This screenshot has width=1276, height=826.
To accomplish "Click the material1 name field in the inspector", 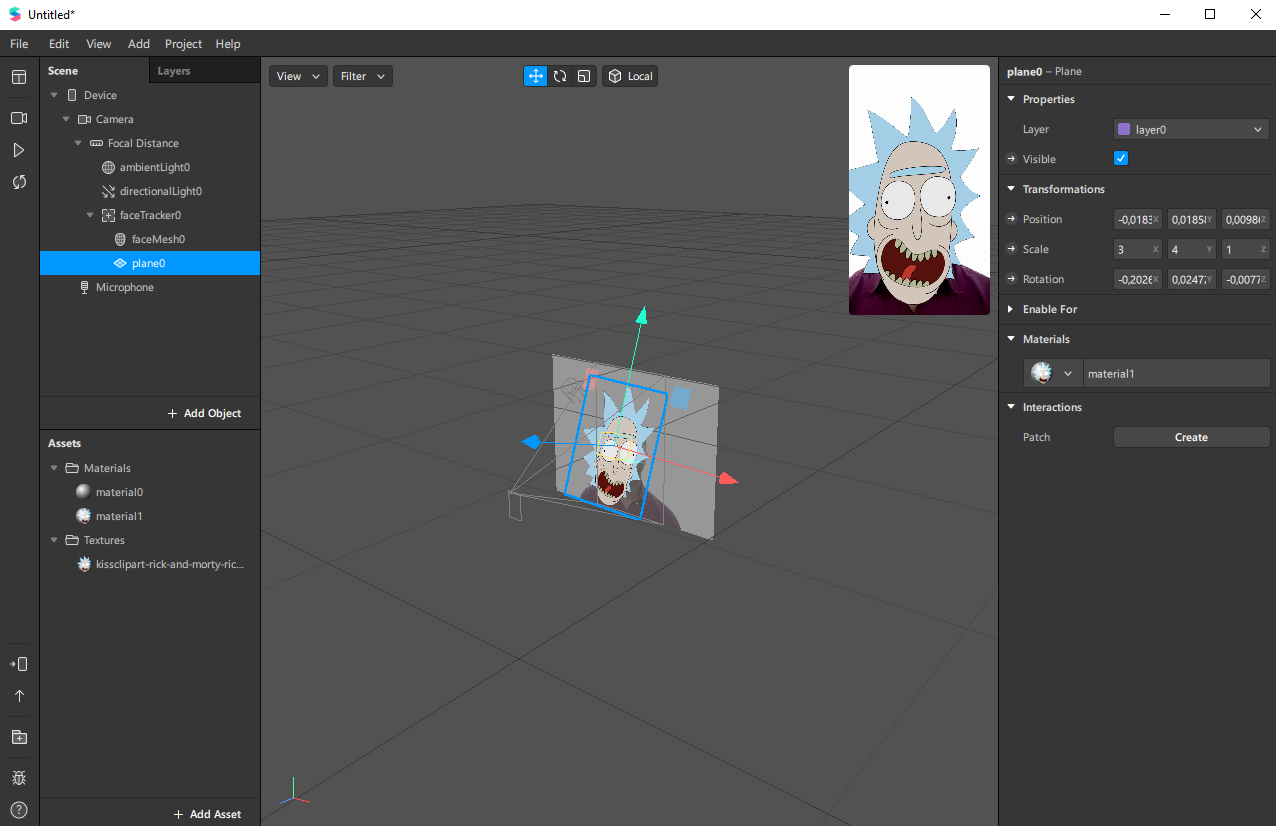I will pyautogui.click(x=1177, y=373).
